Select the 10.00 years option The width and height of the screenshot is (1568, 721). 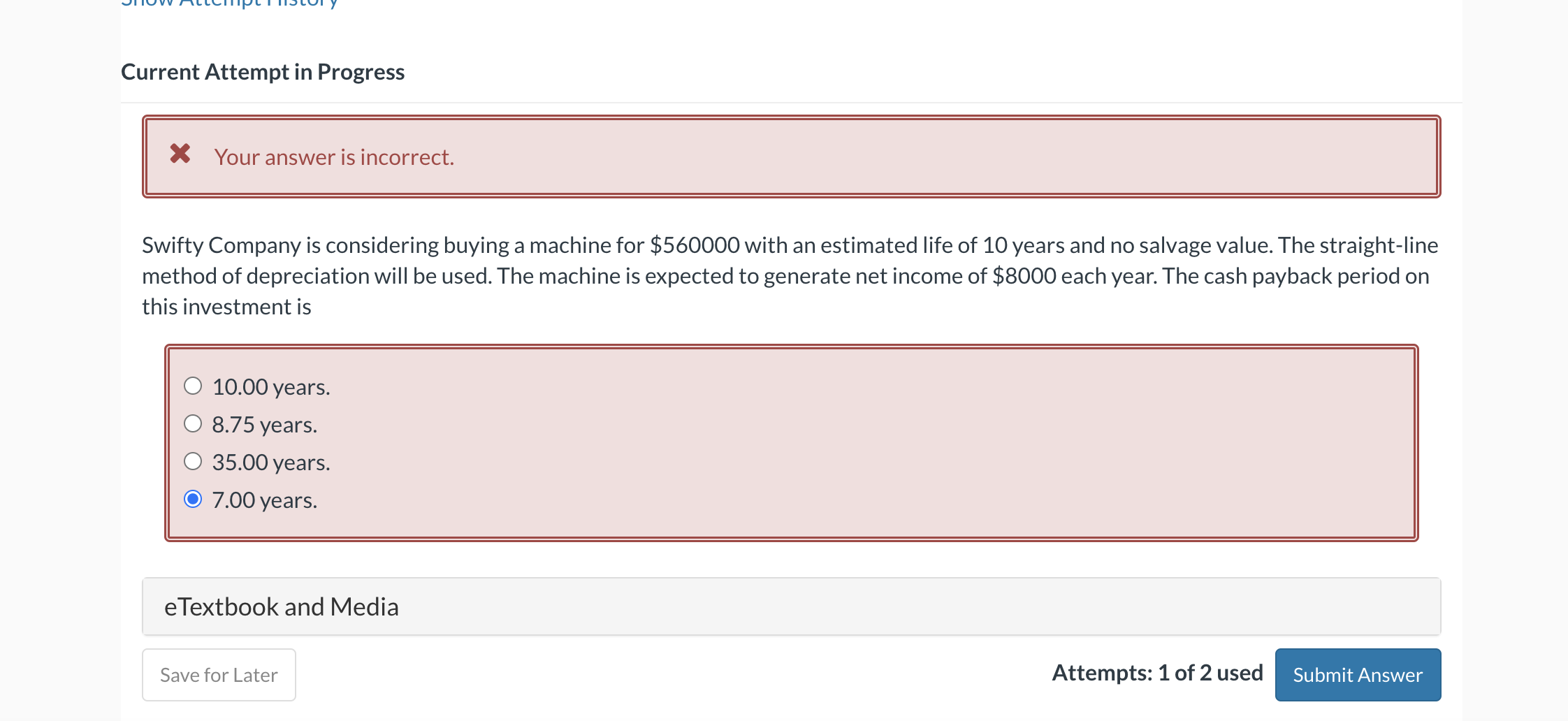coord(193,385)
